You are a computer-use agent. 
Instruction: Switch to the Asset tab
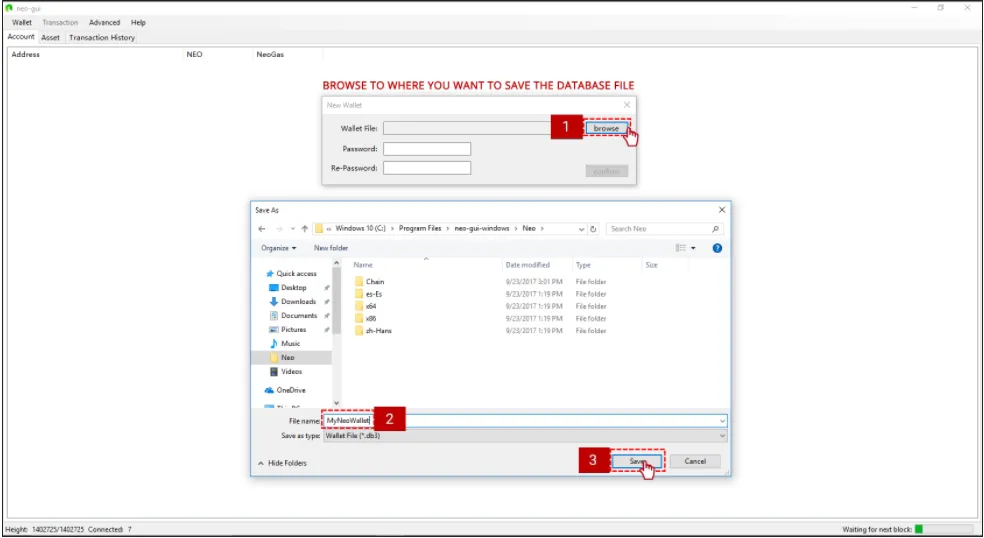(50, 38)
